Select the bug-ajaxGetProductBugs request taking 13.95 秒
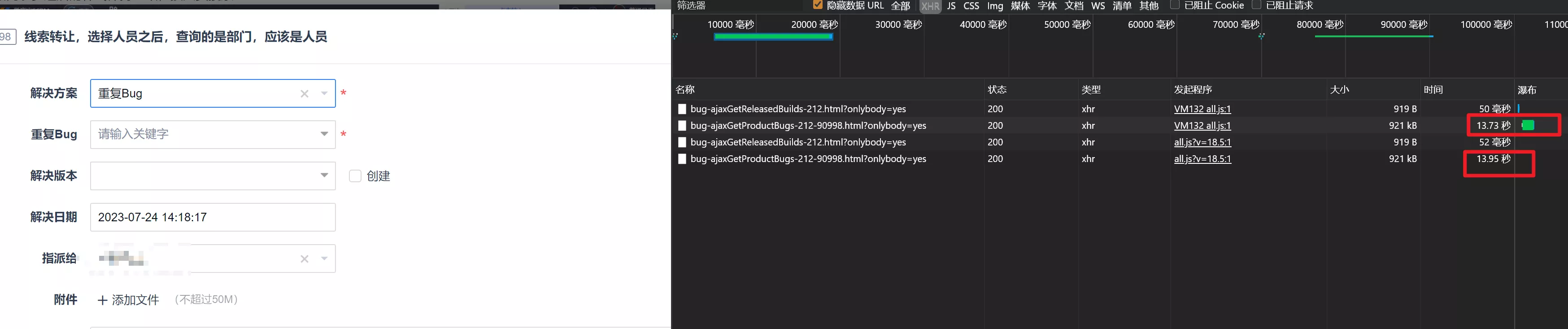Screen dimensions: 1568x329 (808, 158)
